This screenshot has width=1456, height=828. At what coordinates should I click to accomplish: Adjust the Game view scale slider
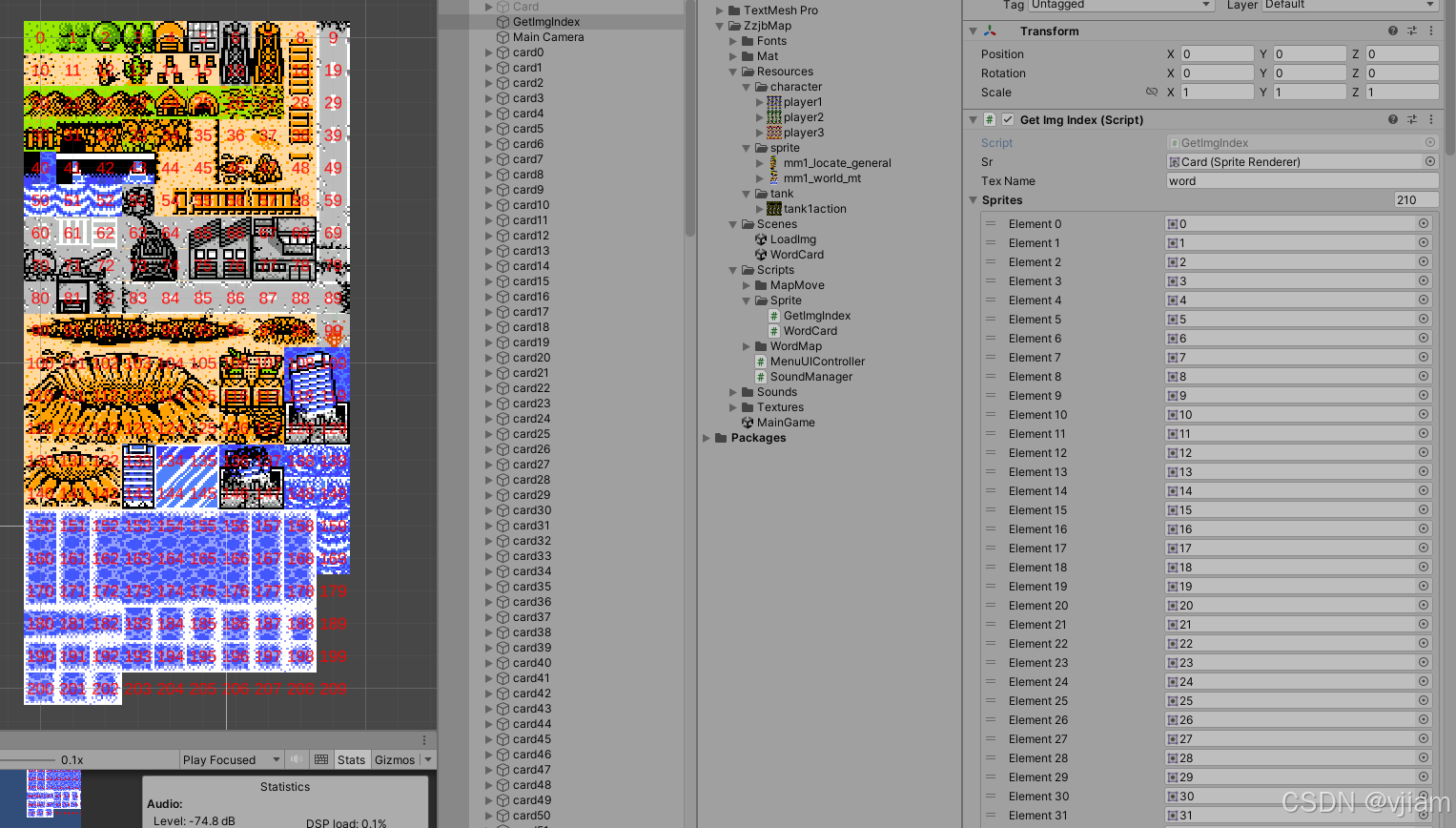pyautogui.click(x=29, y=760)
